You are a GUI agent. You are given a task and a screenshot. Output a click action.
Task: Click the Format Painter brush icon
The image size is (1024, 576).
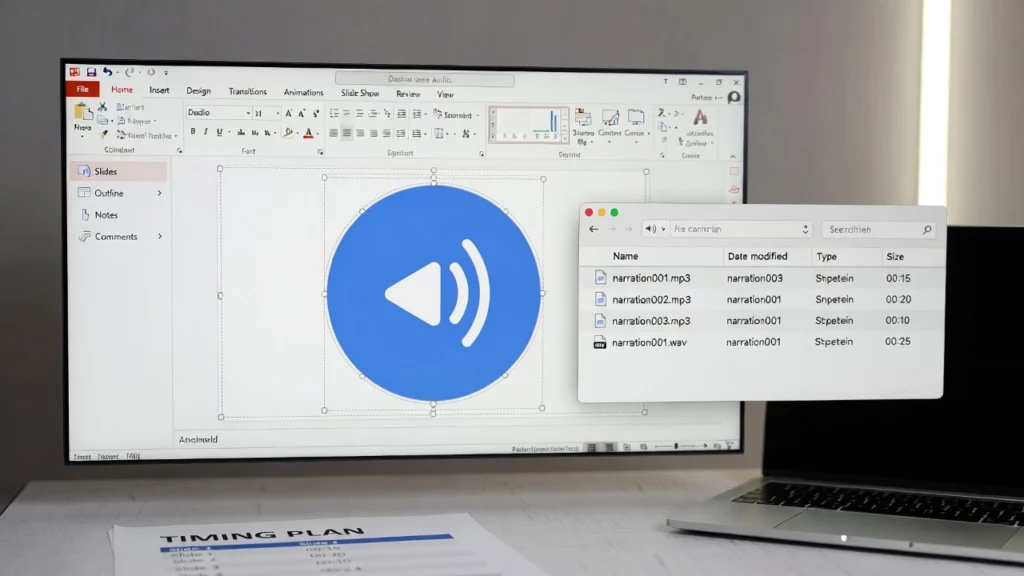(103, 135)
